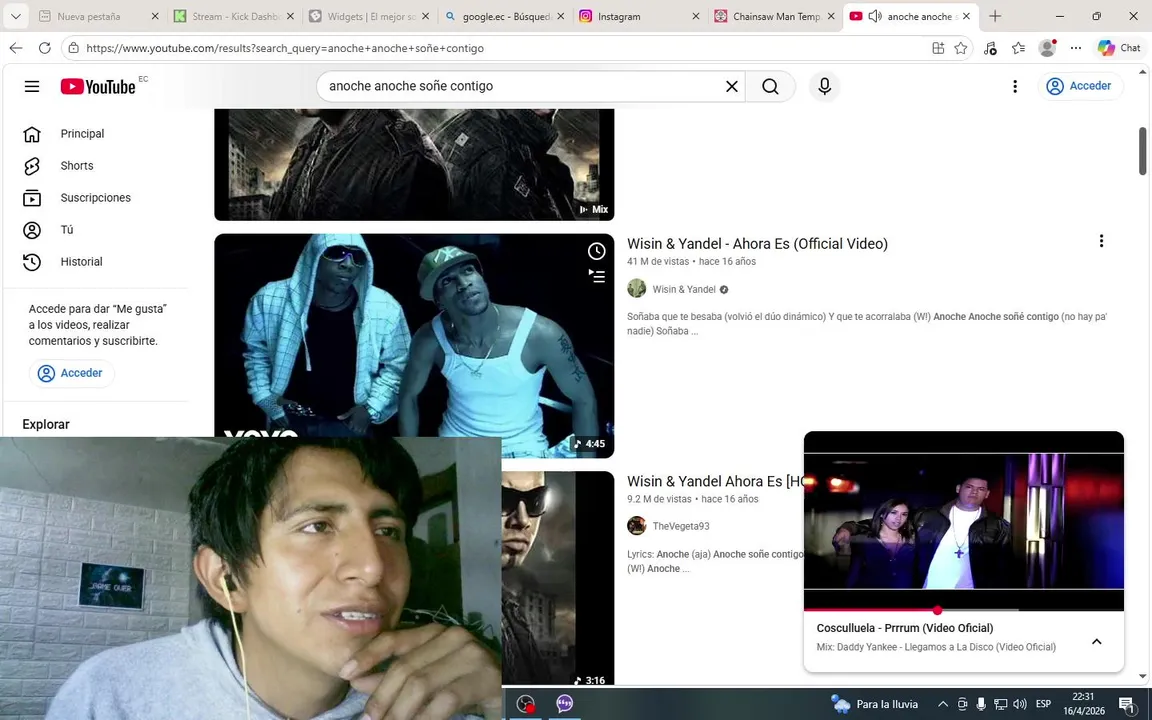
Task: Open the 3:16 Ahora Es HQ thumbnail
Action: 558,578
